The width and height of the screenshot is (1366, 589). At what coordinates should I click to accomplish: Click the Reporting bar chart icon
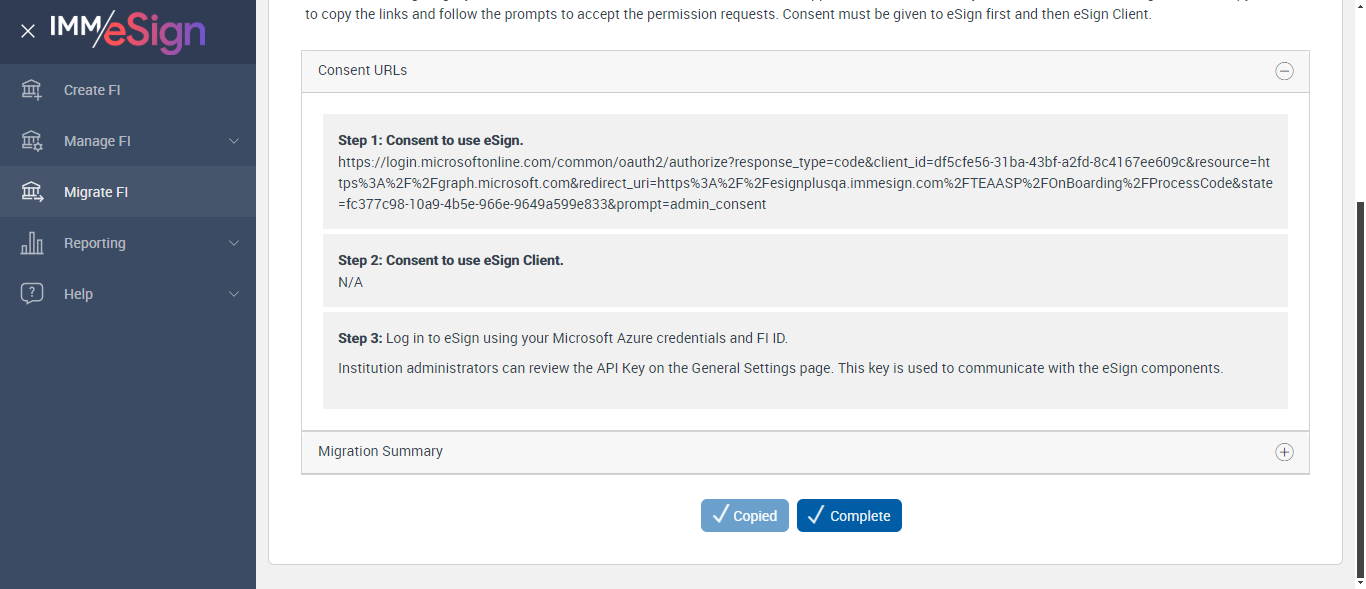(32, 243)
